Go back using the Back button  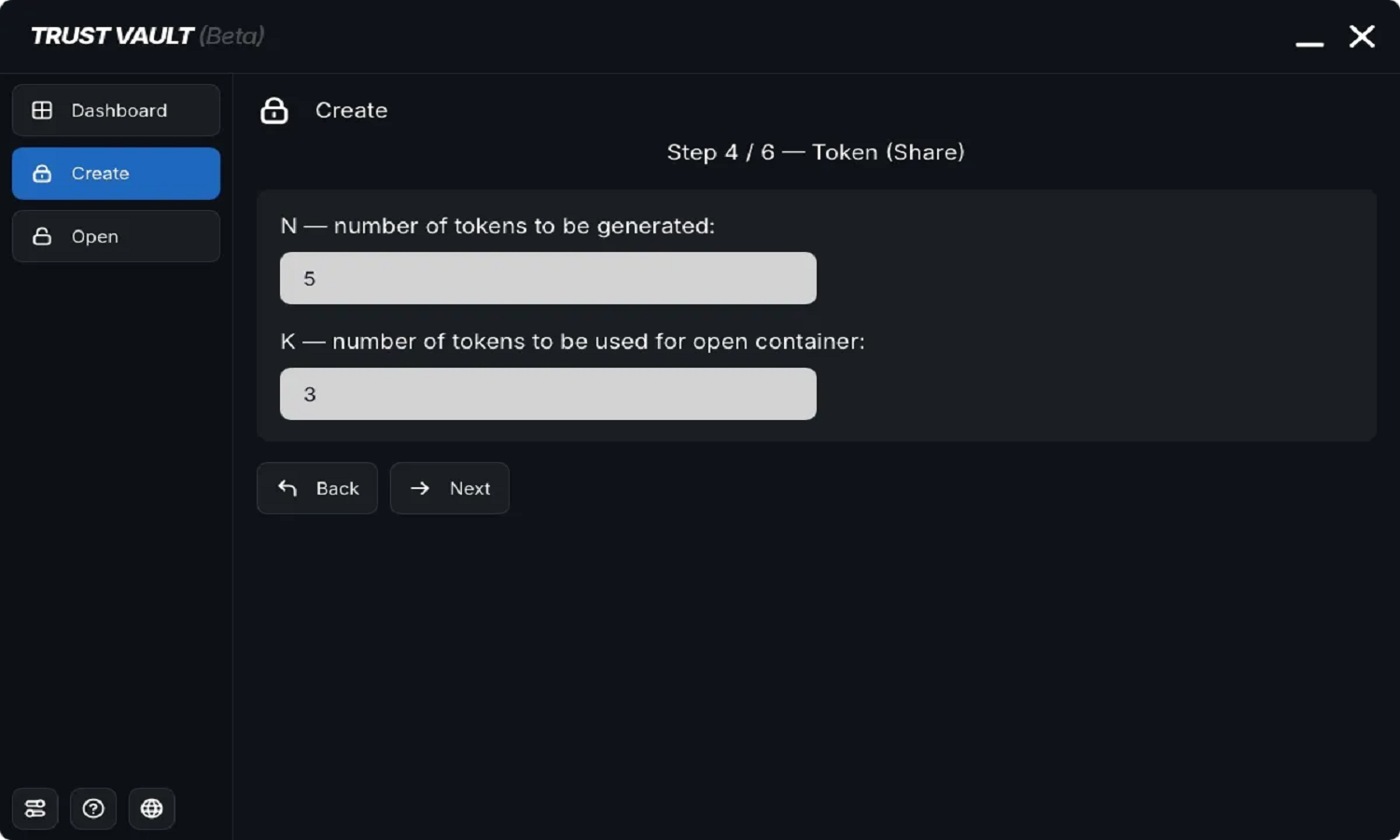click(x=317, y=488)
